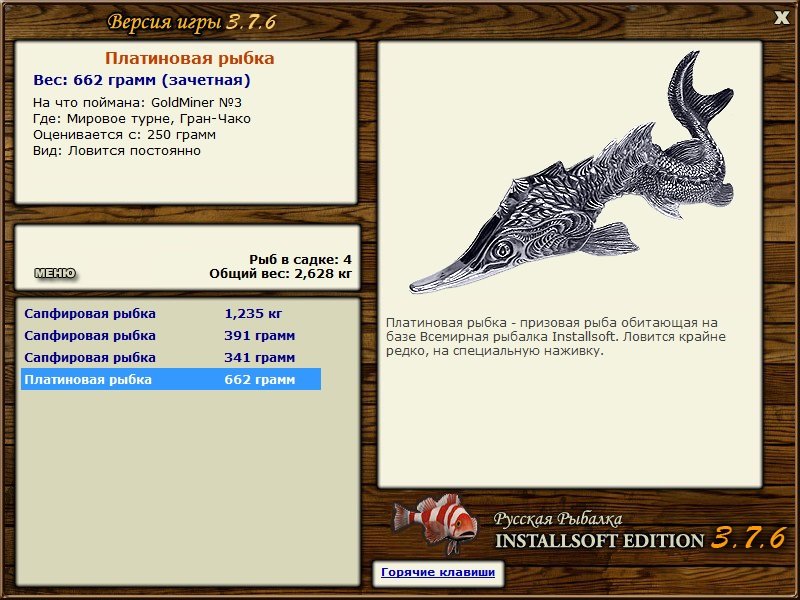Click the red-and-white striped fish logo icon

tap(435, 524)
